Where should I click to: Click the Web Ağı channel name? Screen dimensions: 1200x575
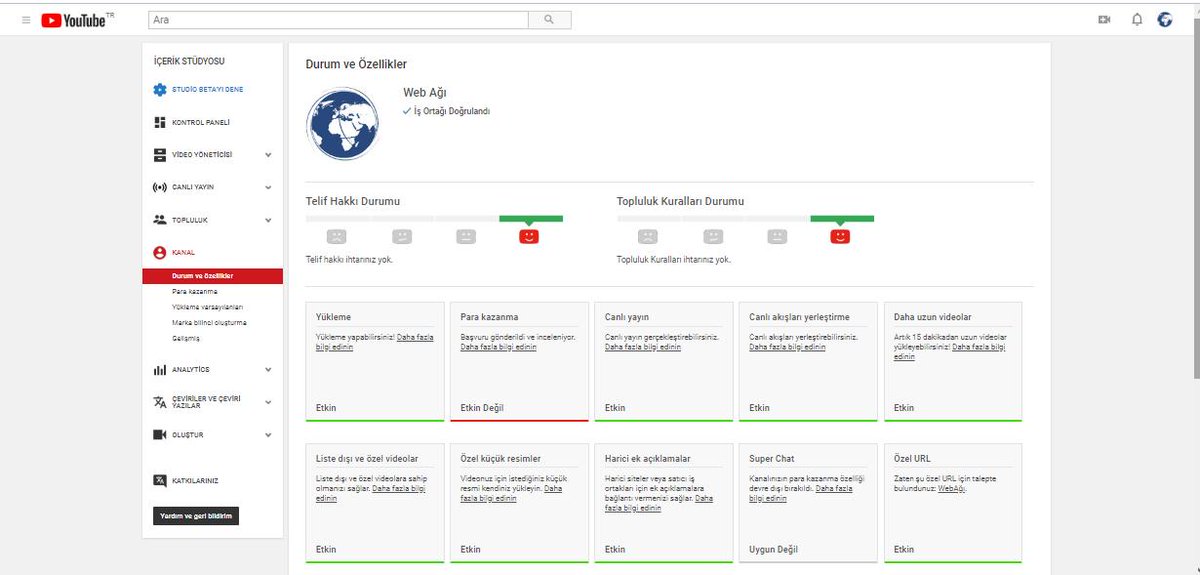(x=424, y=92)
